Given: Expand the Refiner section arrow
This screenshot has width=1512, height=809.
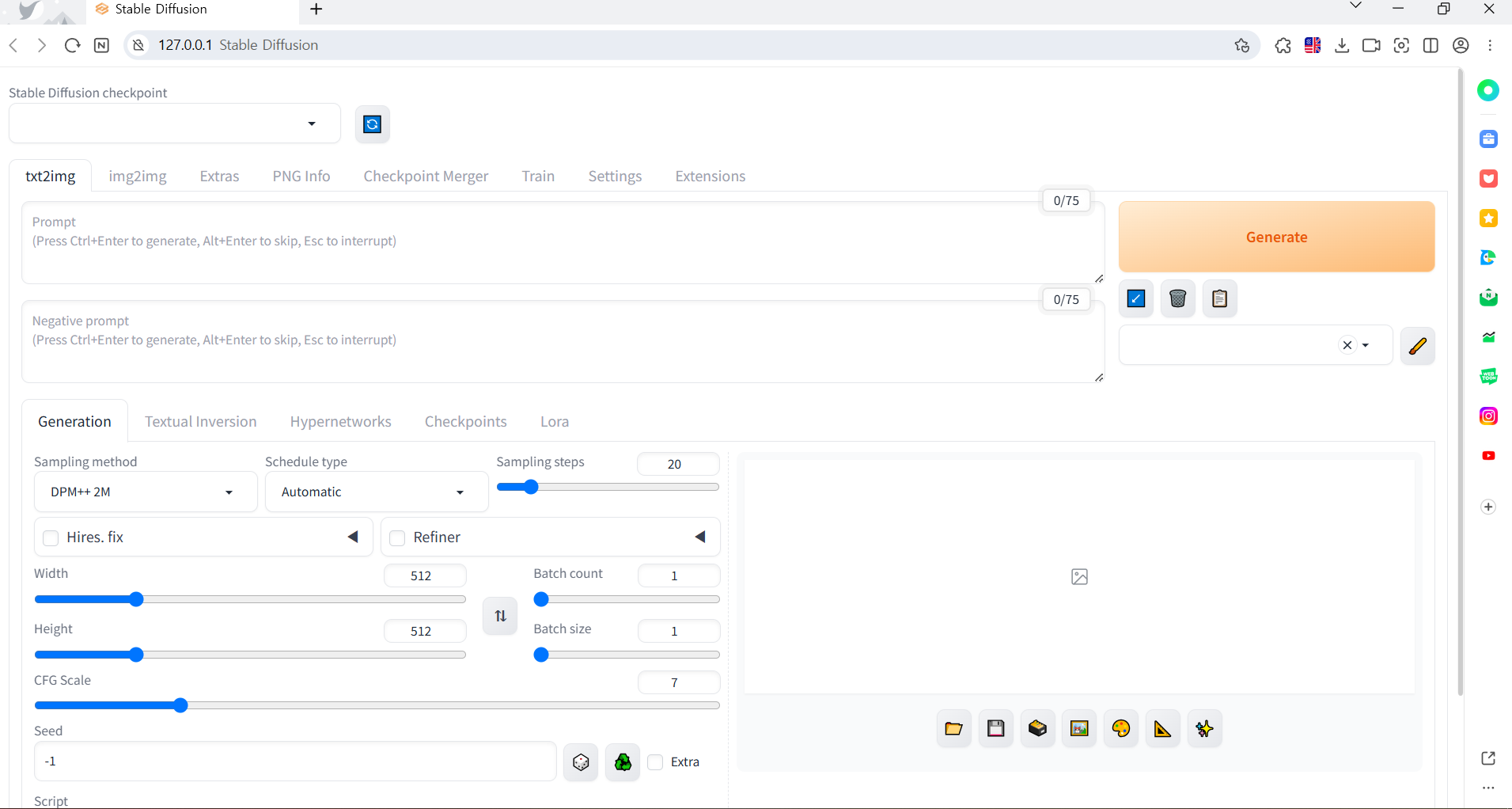Looking at the screenshot, I should [700, 537].
